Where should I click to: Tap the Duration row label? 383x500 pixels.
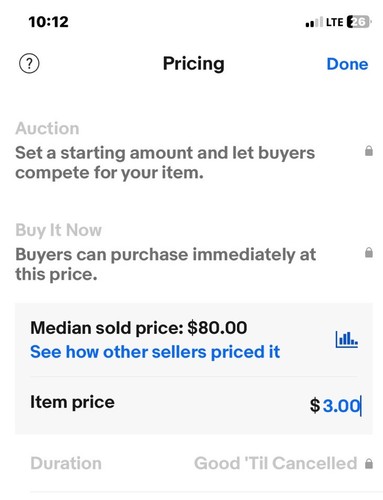66,463
